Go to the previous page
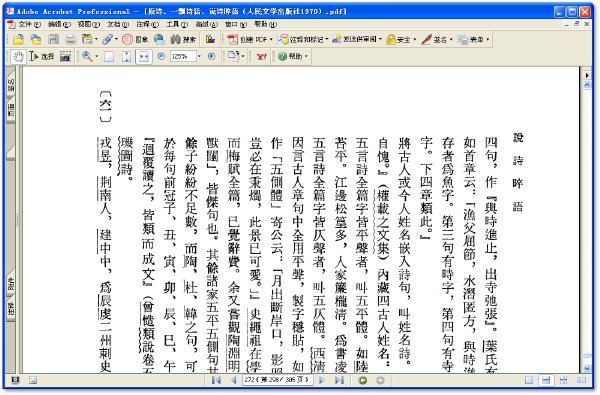The height and width of the screenshot is (395, 600). [233, 380]
